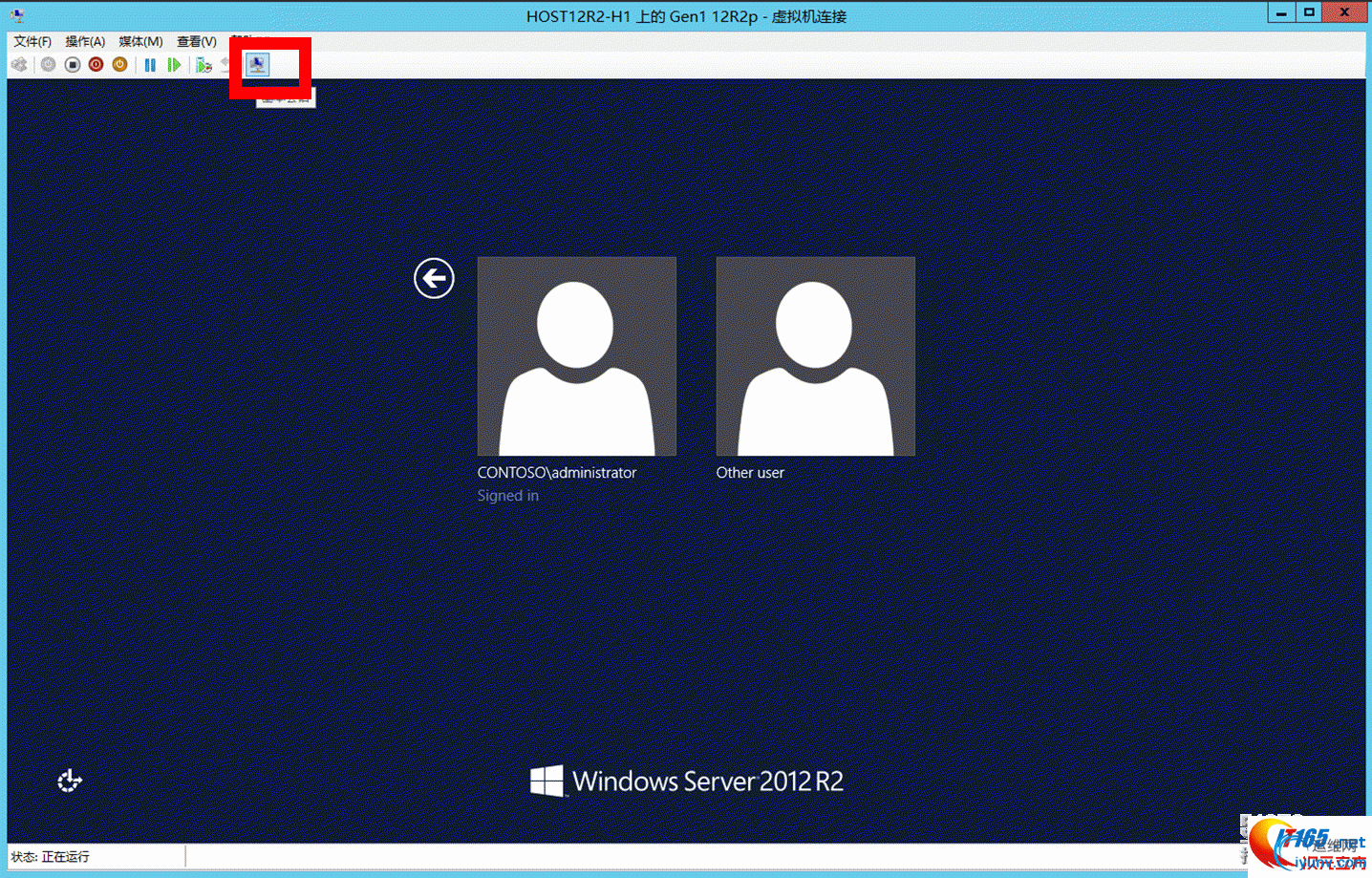The width and height of the screenshot is (1372, 878).
Task: Click the greyed-out Start VM toolbar icon
Action: pyautogui.click(x=48, y=65)
